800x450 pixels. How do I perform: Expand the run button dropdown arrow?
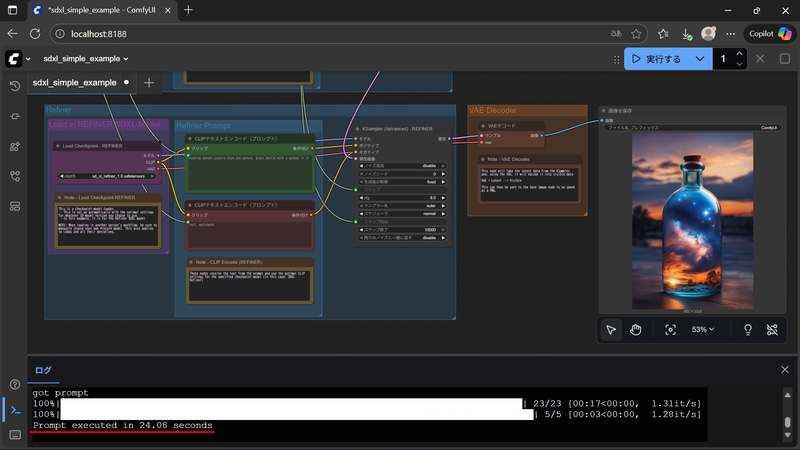click(x=700, y=59)
